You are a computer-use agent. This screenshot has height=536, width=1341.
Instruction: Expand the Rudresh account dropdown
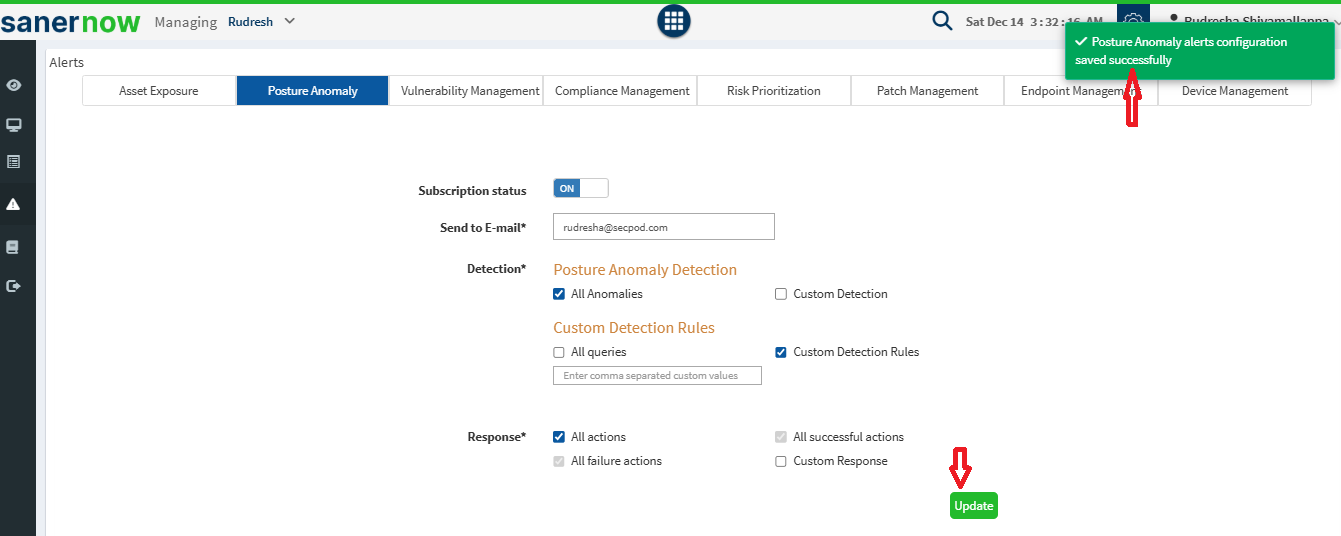262,21
